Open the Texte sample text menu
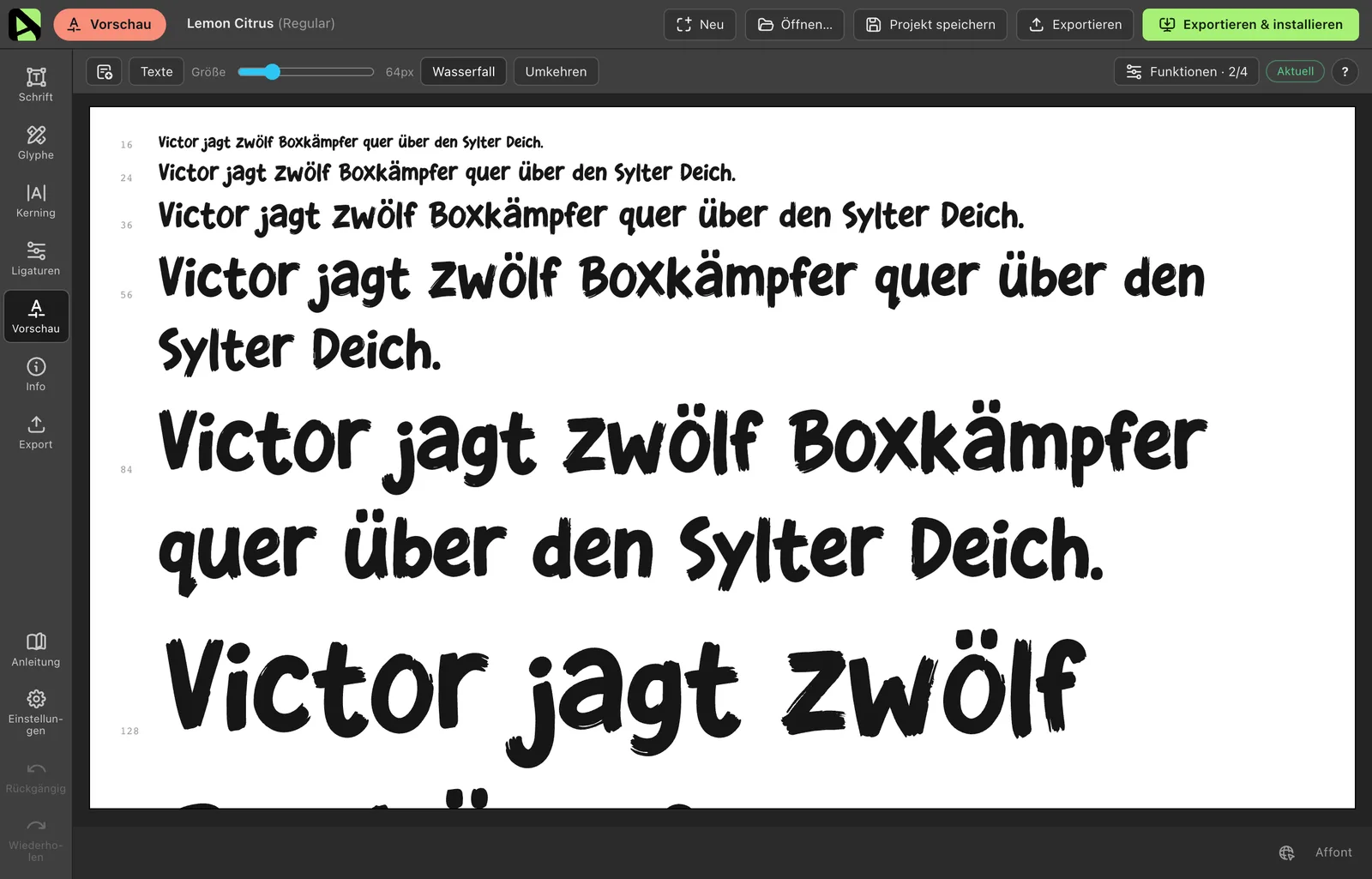The height and width of the screenshot is (879, 1372). click(x=157, y=71)
